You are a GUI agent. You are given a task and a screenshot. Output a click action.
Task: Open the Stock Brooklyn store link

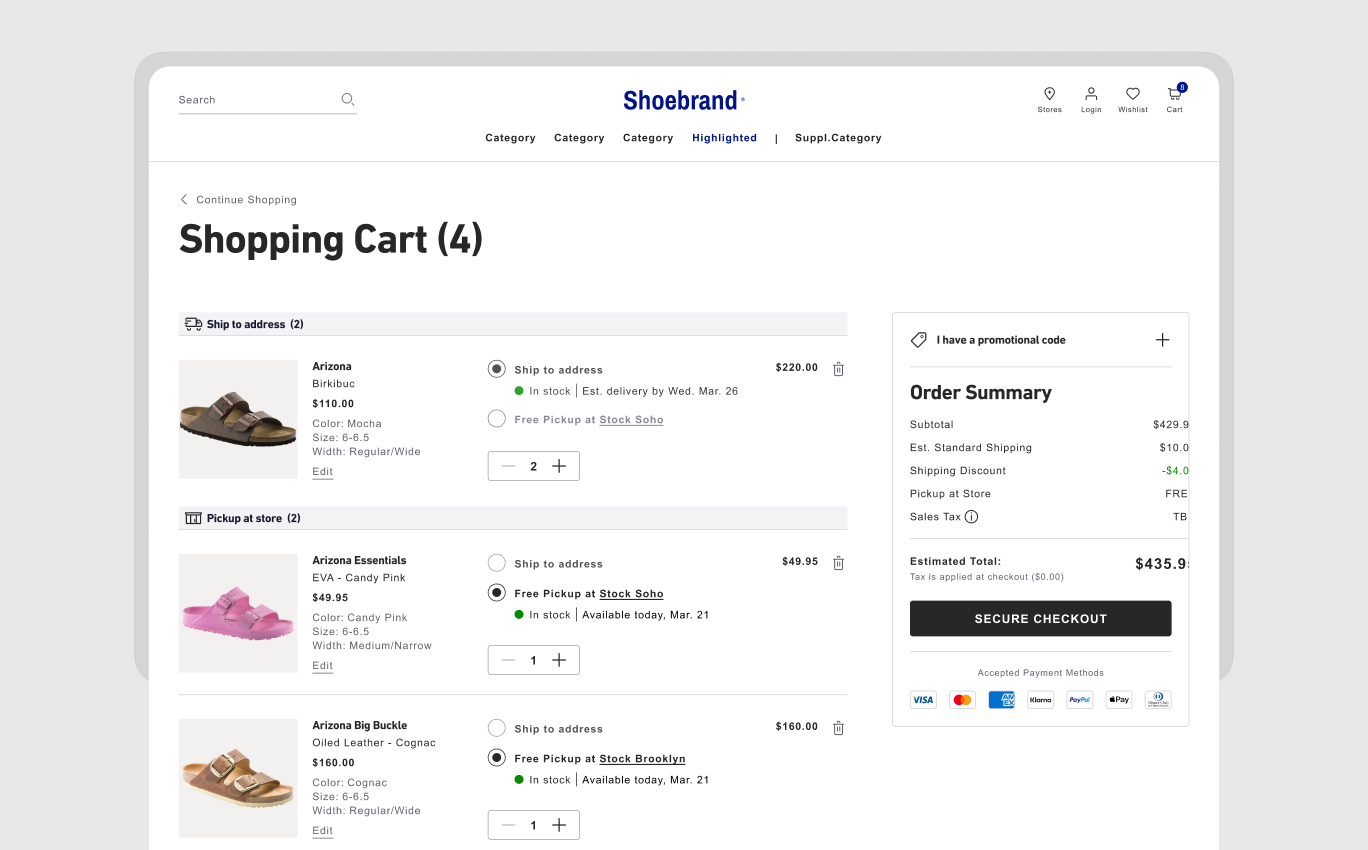(x=643, y=759)
